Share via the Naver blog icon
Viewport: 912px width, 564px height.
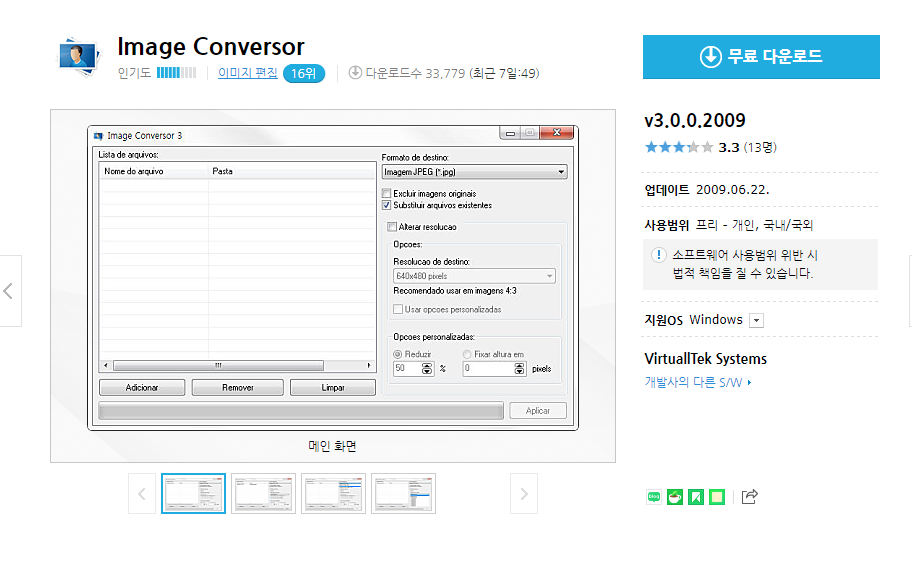654,497
